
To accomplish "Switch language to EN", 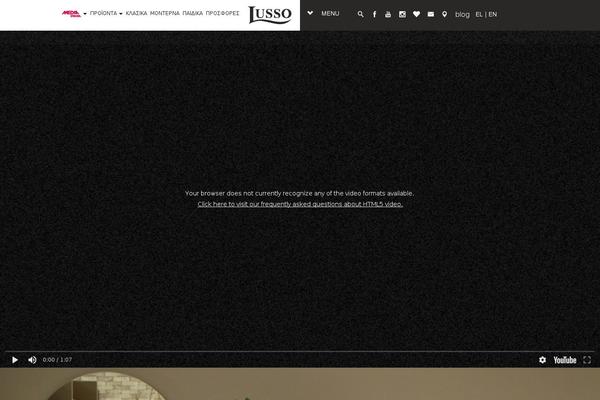I will (x=493, y=15).
